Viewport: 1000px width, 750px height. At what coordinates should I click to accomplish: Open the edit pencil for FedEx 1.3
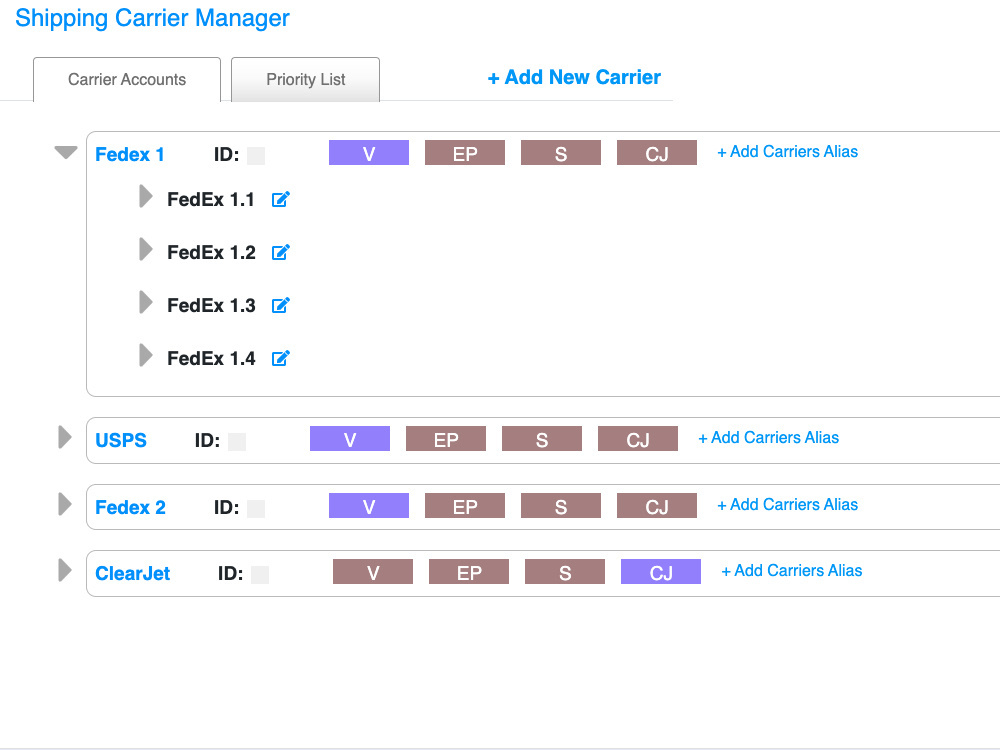280,305
